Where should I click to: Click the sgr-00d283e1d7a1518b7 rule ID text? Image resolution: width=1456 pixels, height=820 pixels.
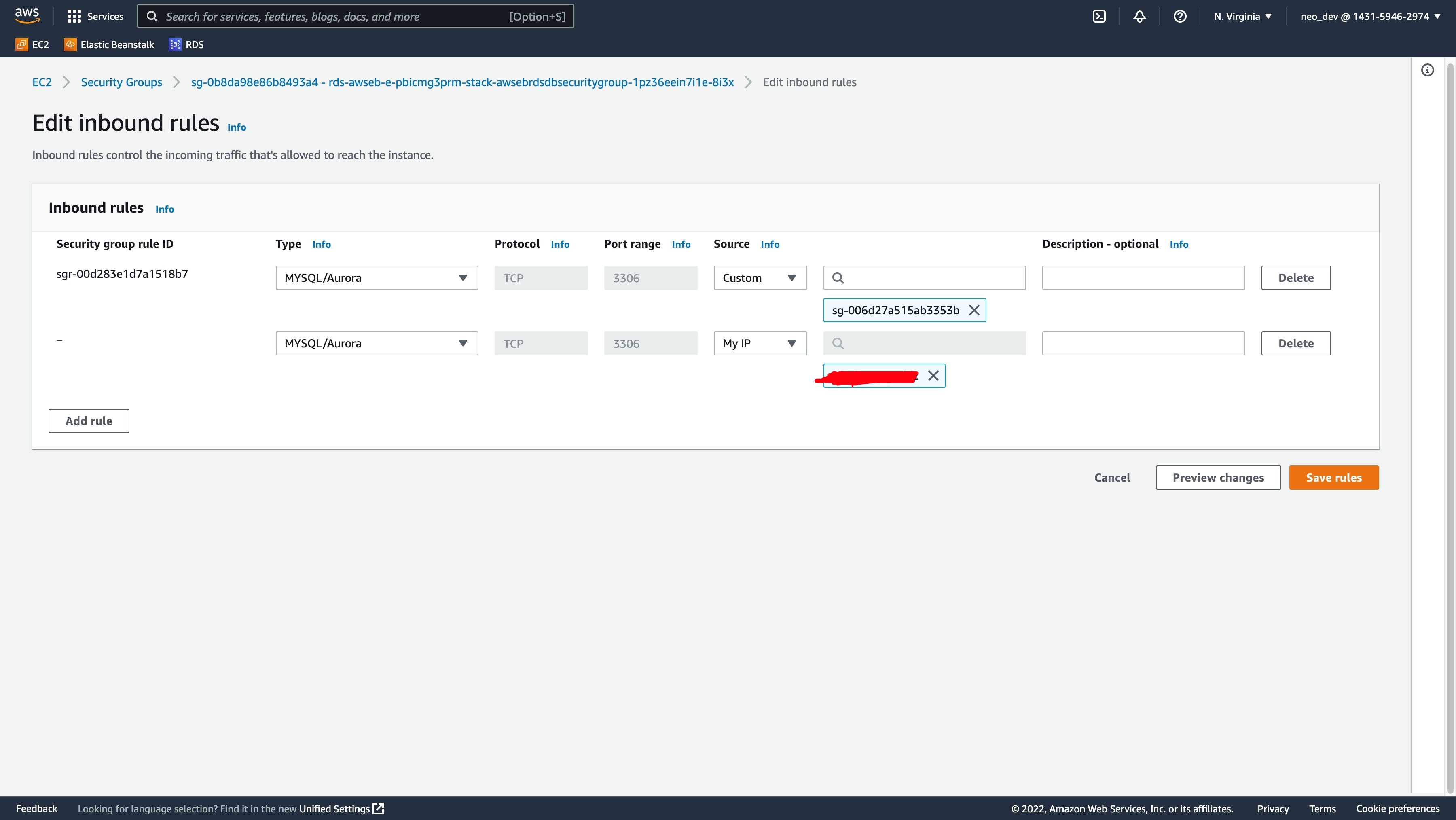click(x=122, y=274)
